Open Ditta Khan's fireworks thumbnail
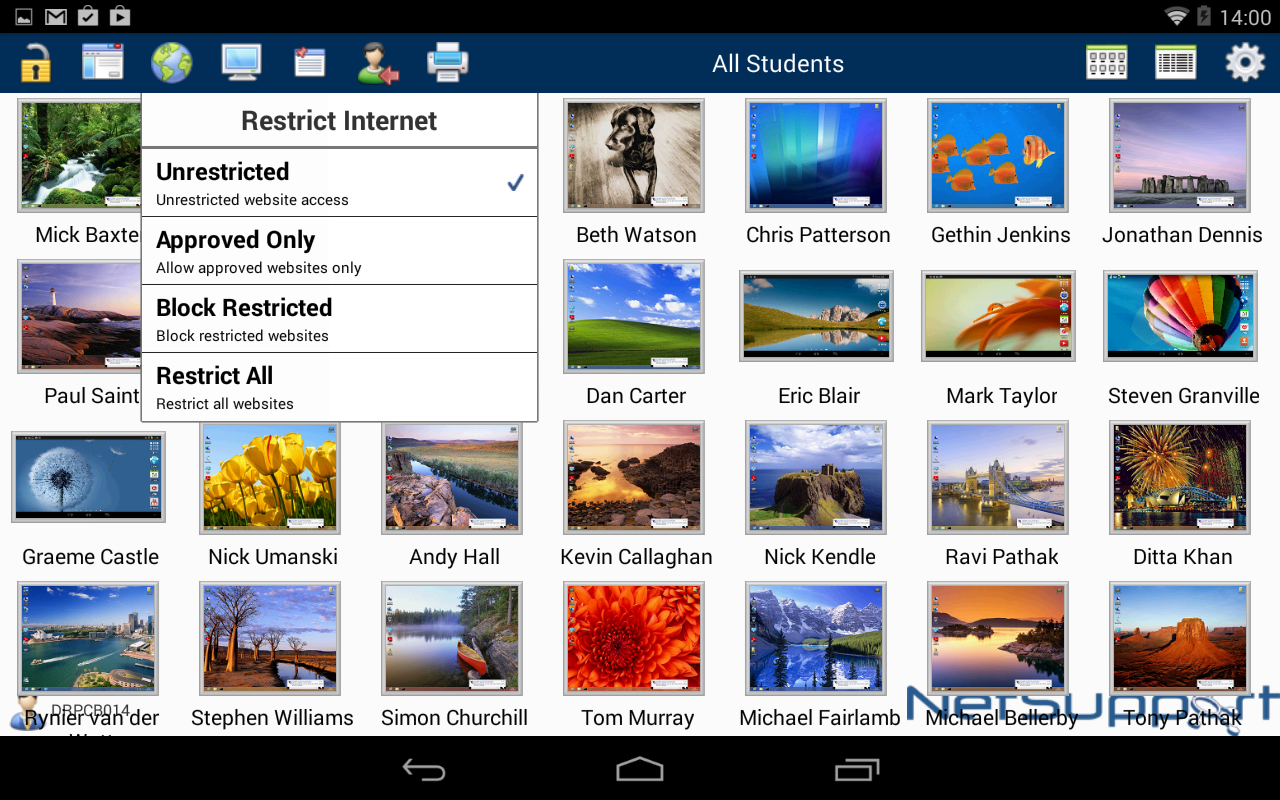Screen dimensions: 1280x800 point(1180,477)
